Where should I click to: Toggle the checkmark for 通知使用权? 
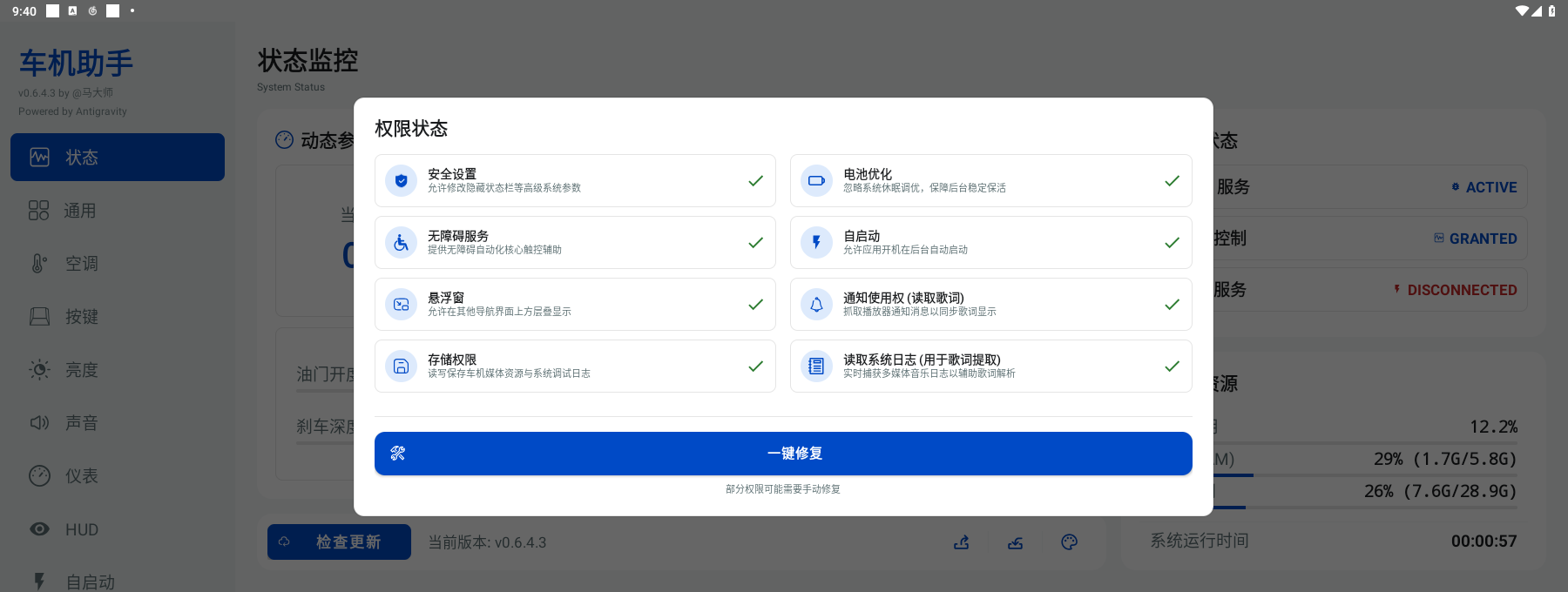pyautogui.click(x=1173, y=305)
